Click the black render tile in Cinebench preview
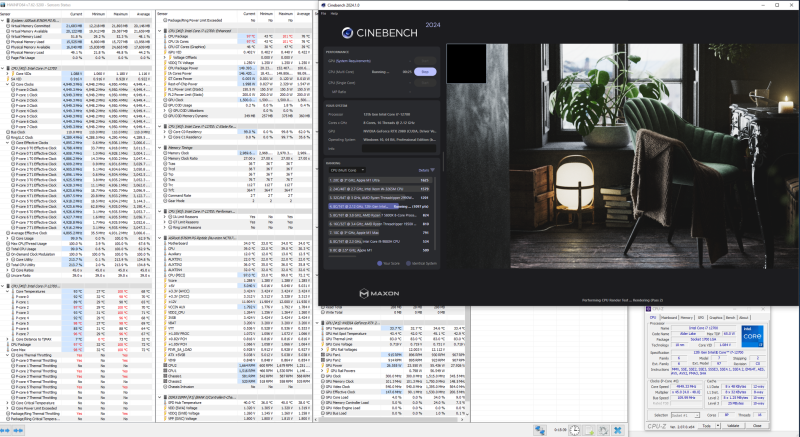800x437 pixels. coord(466,64)
